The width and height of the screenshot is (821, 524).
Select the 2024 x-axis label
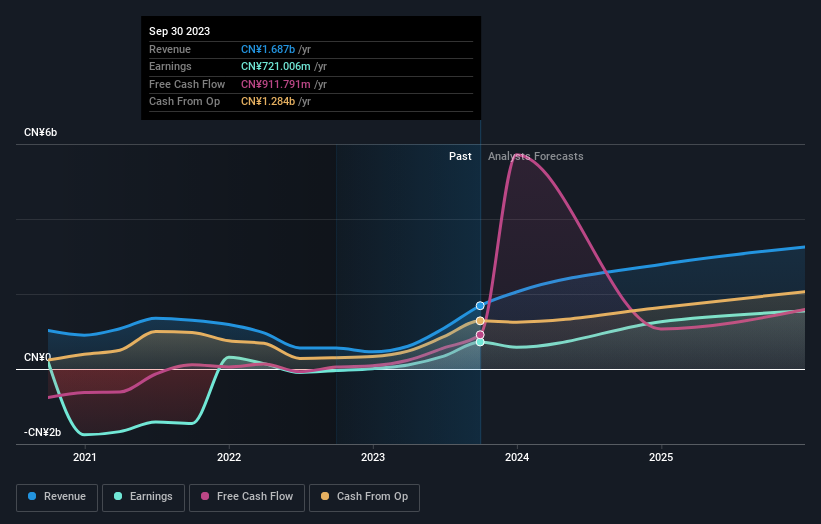517,458
